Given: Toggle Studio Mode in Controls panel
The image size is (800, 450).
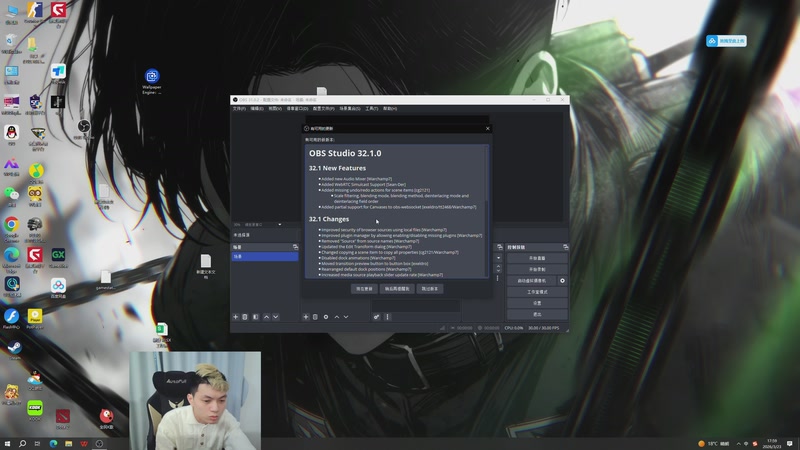Looking at the screenshot, I should [537, 292].
